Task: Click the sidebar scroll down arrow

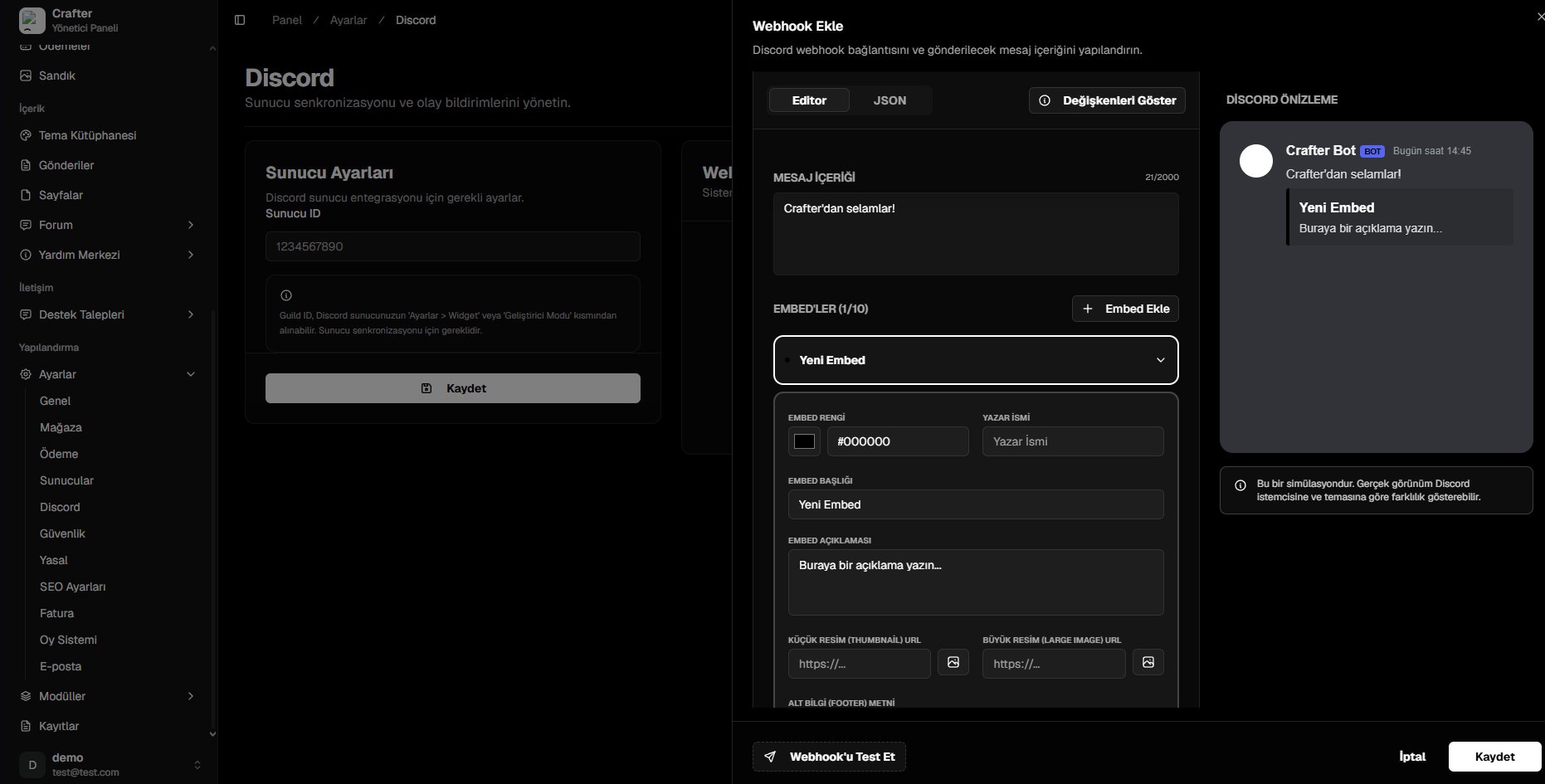Action: click(x=212, y=734)
